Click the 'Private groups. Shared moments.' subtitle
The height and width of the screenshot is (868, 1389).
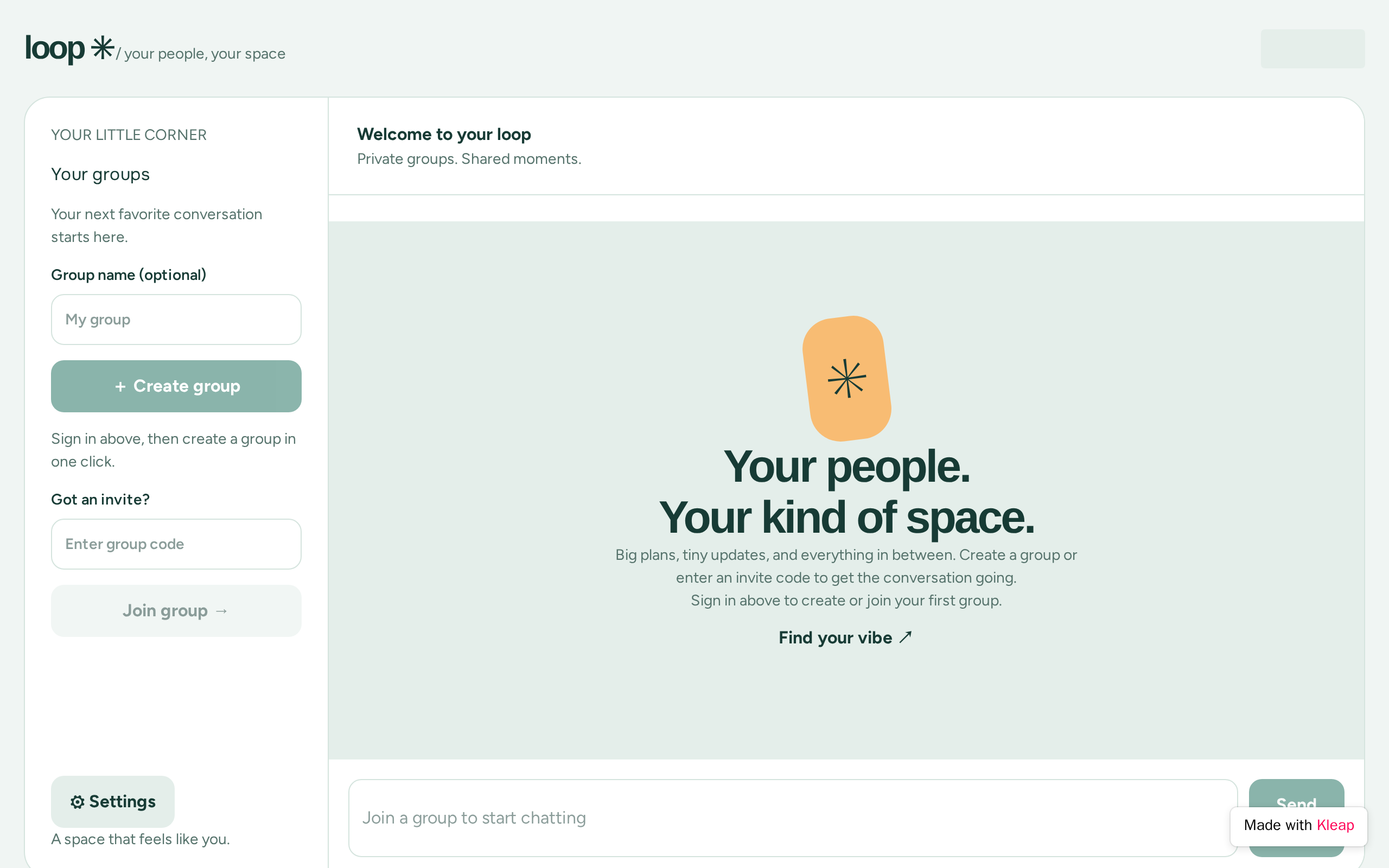tap(469, 158)
